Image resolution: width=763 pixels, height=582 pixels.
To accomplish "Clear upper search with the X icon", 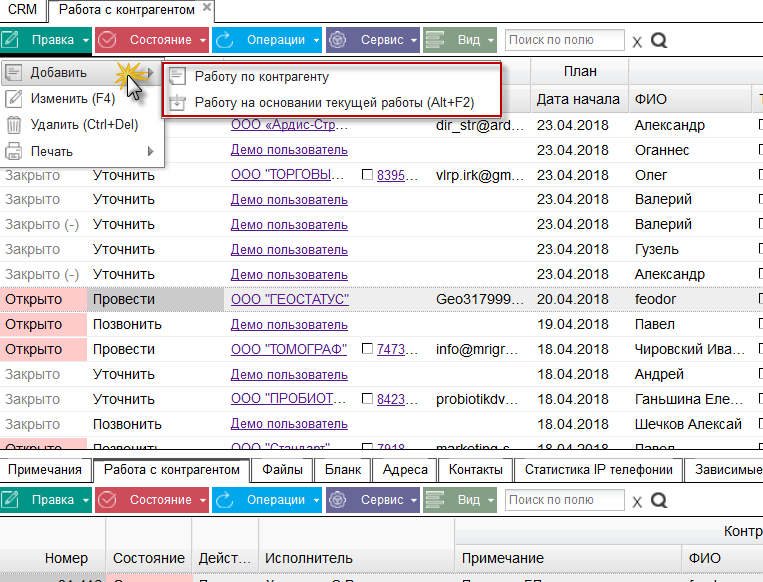I will (637, 42).
